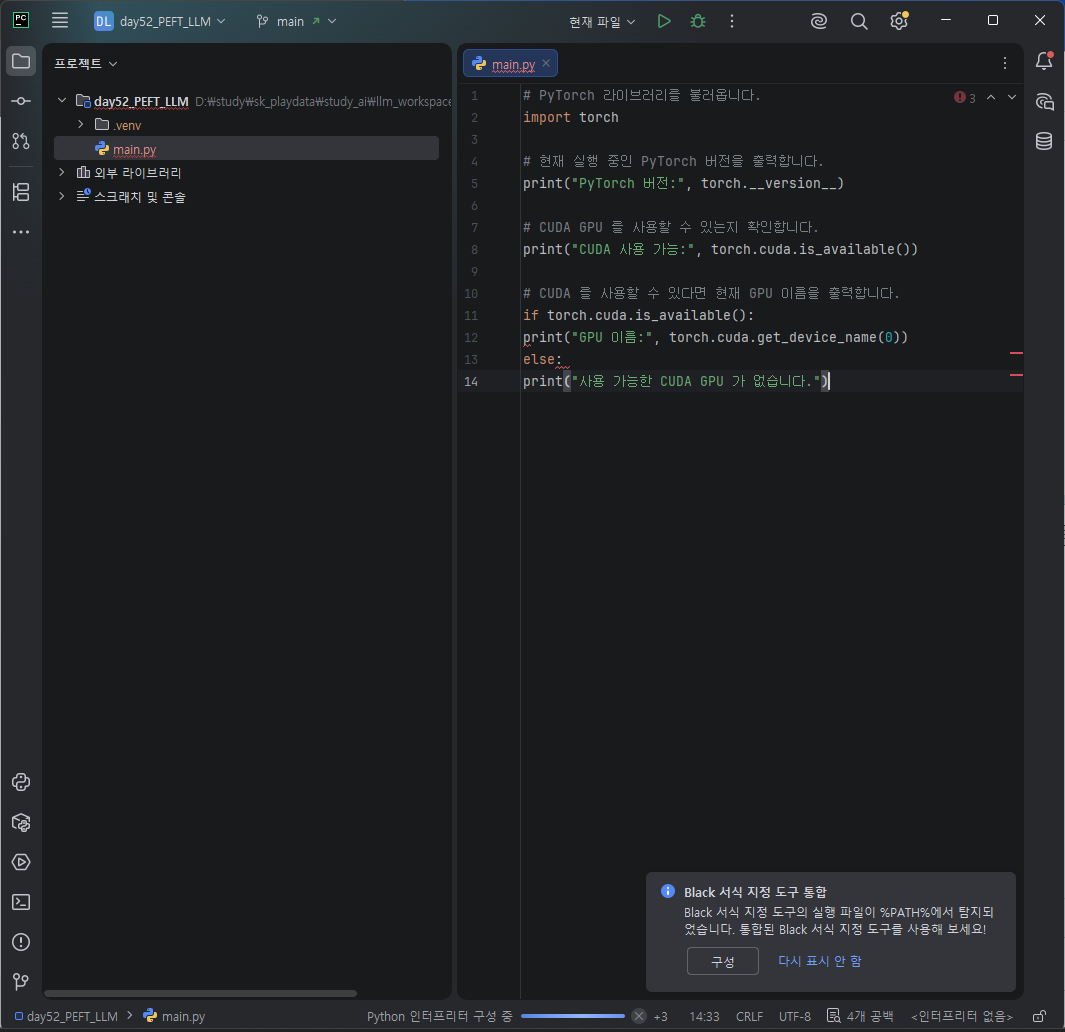The image size is (1065, 1032).
Task: Open the AI assistant swirl icon
Action: (x=819, y=21)
